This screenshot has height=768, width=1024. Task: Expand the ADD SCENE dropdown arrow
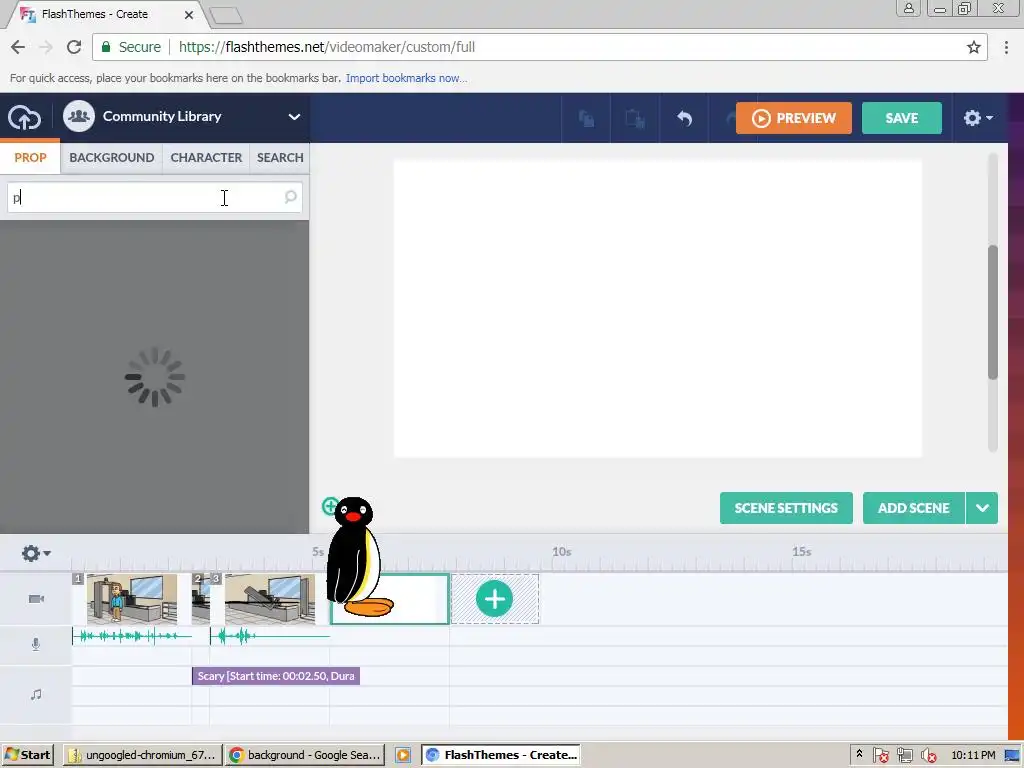pos(982,508)
